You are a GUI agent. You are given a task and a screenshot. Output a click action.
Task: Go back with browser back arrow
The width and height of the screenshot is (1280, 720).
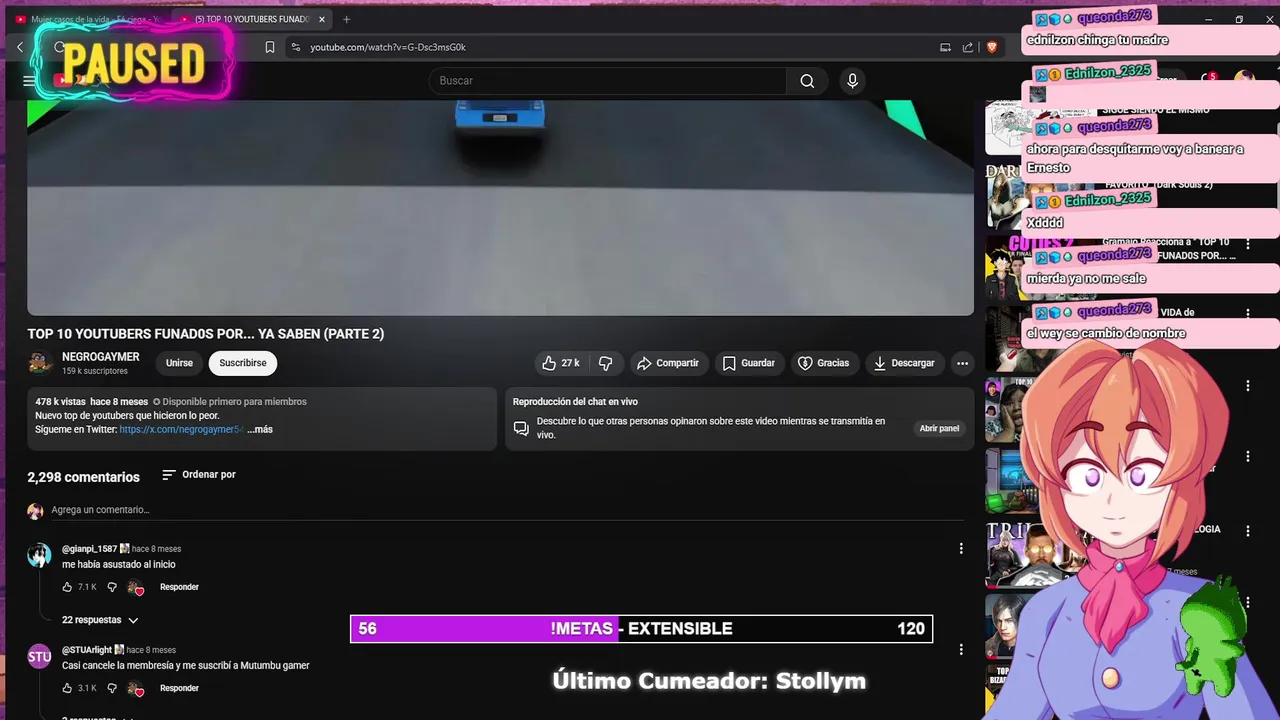point(20,47)
